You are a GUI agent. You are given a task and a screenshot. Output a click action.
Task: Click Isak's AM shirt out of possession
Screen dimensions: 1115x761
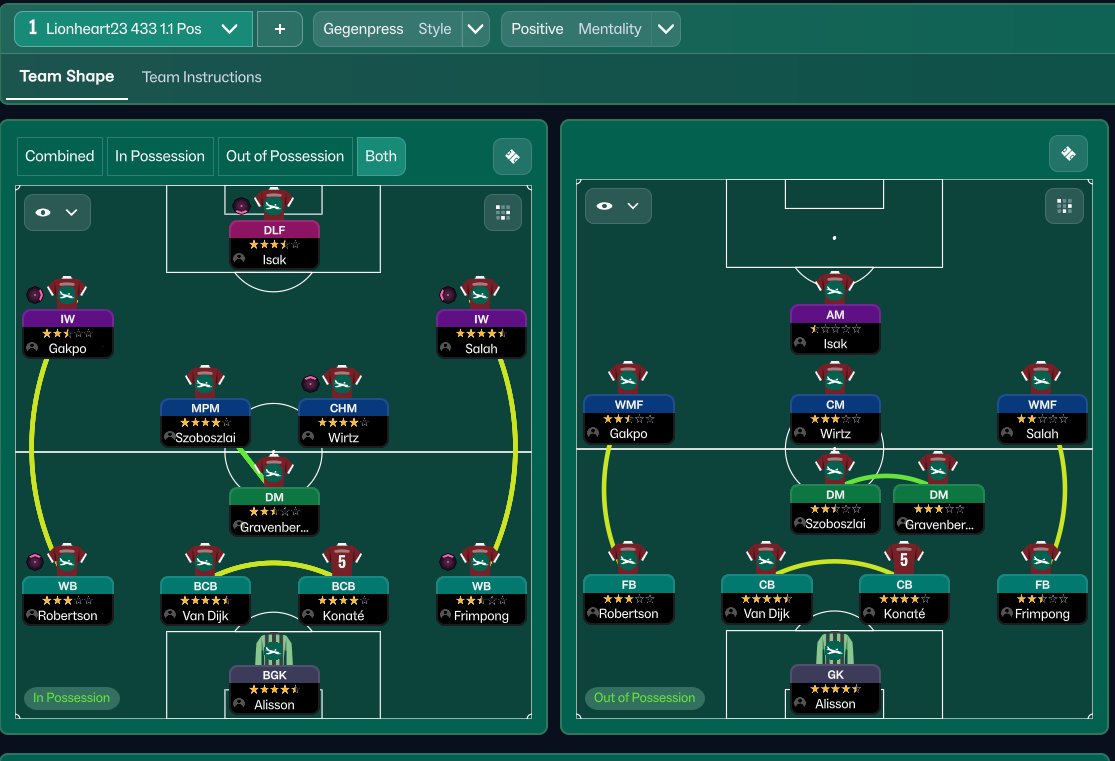[x=835, y=288]
